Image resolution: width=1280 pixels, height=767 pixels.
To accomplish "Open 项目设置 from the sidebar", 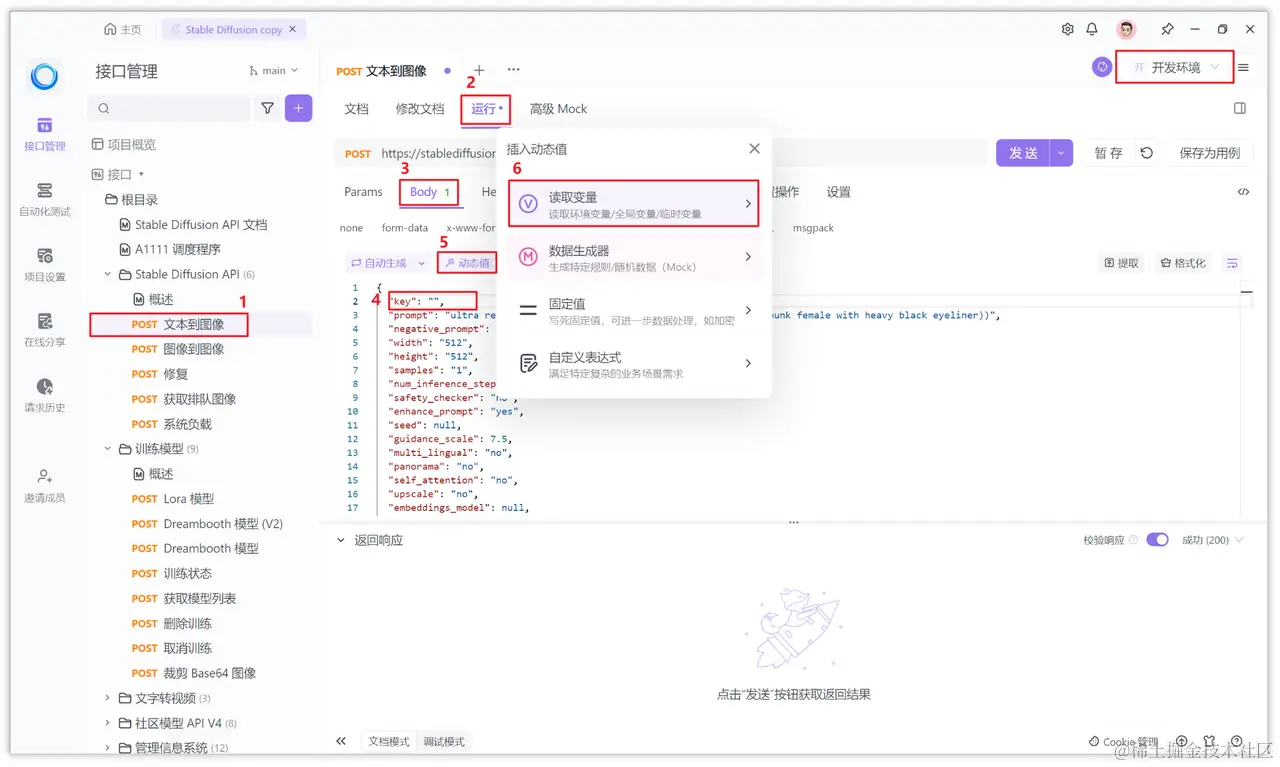I will pos(44,260).
